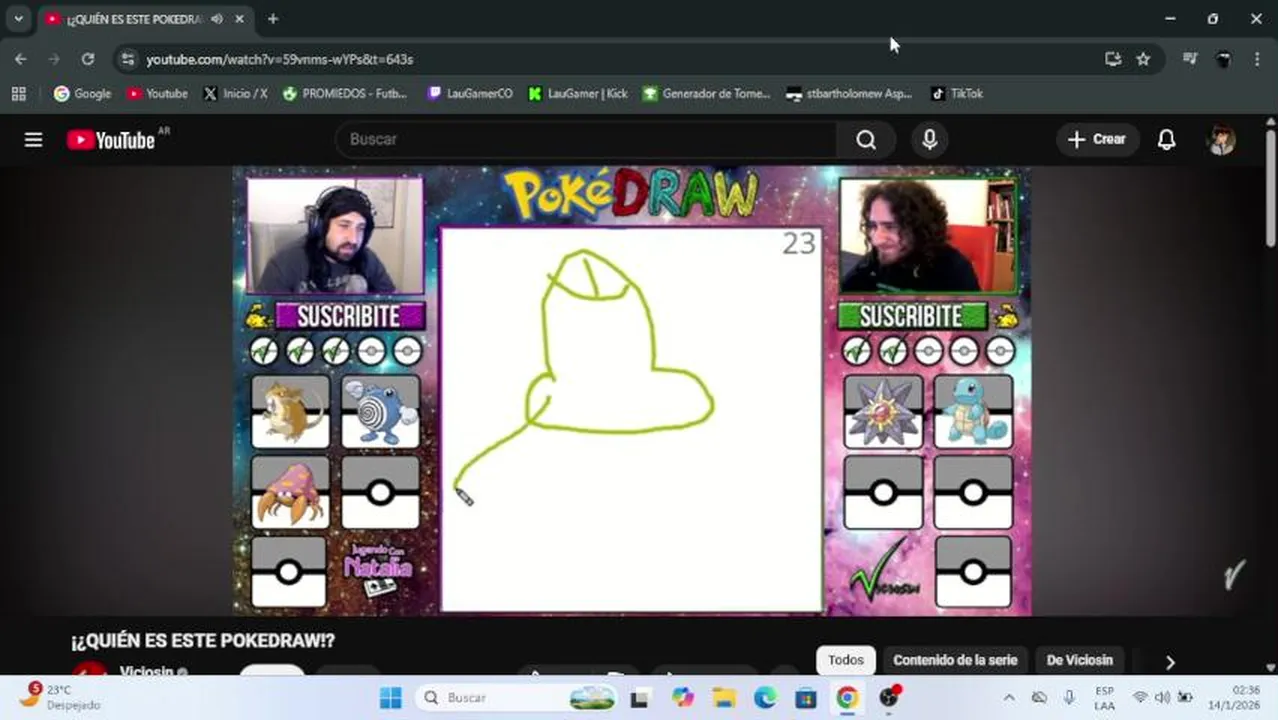
Task: Select the Contenido de la serie chip
Action: (x=955, y=660)
